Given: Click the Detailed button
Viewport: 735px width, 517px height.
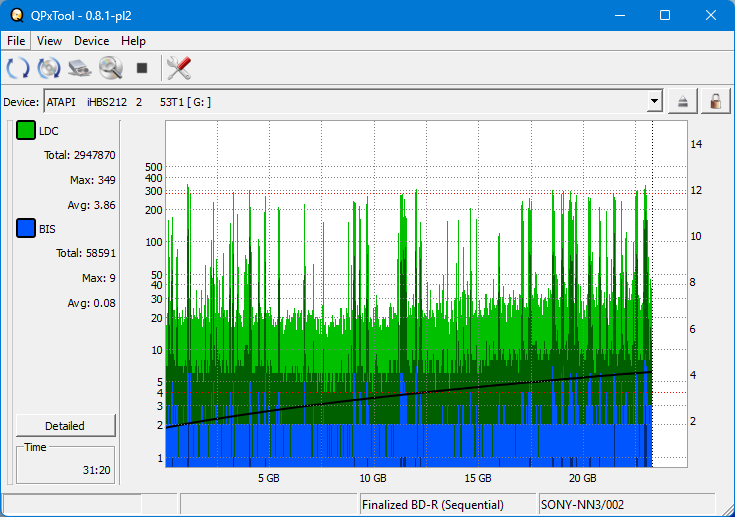Looking at the screenshot, I should point(65,426).
